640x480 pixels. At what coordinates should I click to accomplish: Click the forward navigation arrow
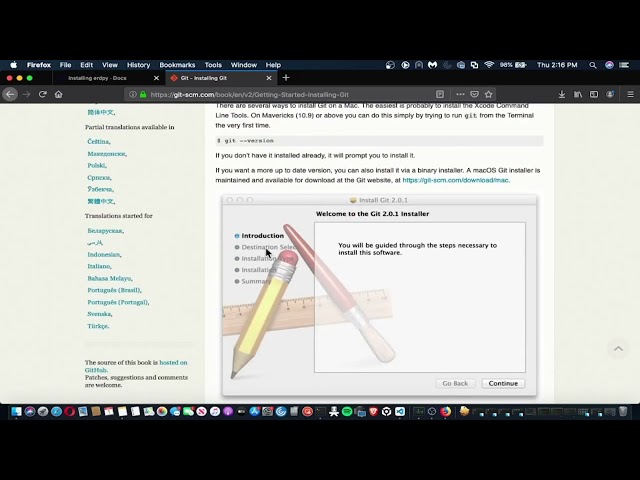(x=27, y=94)
